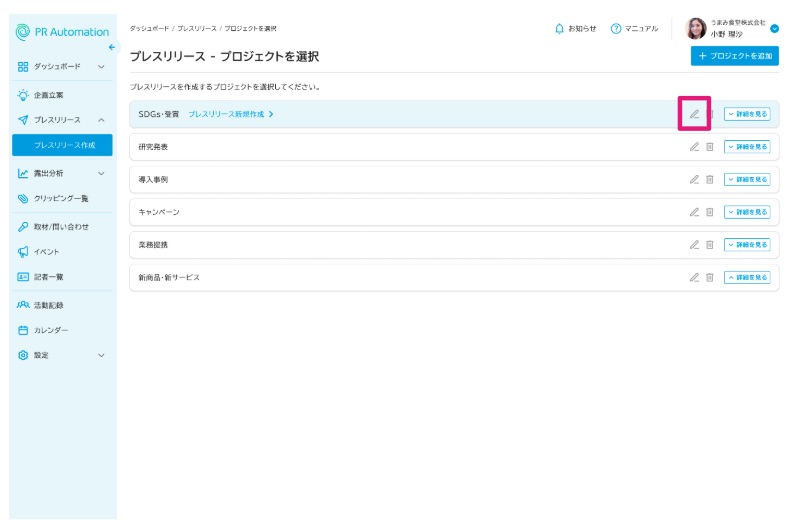Delete the キャンペーン project via trash icon

click(710, 212)
